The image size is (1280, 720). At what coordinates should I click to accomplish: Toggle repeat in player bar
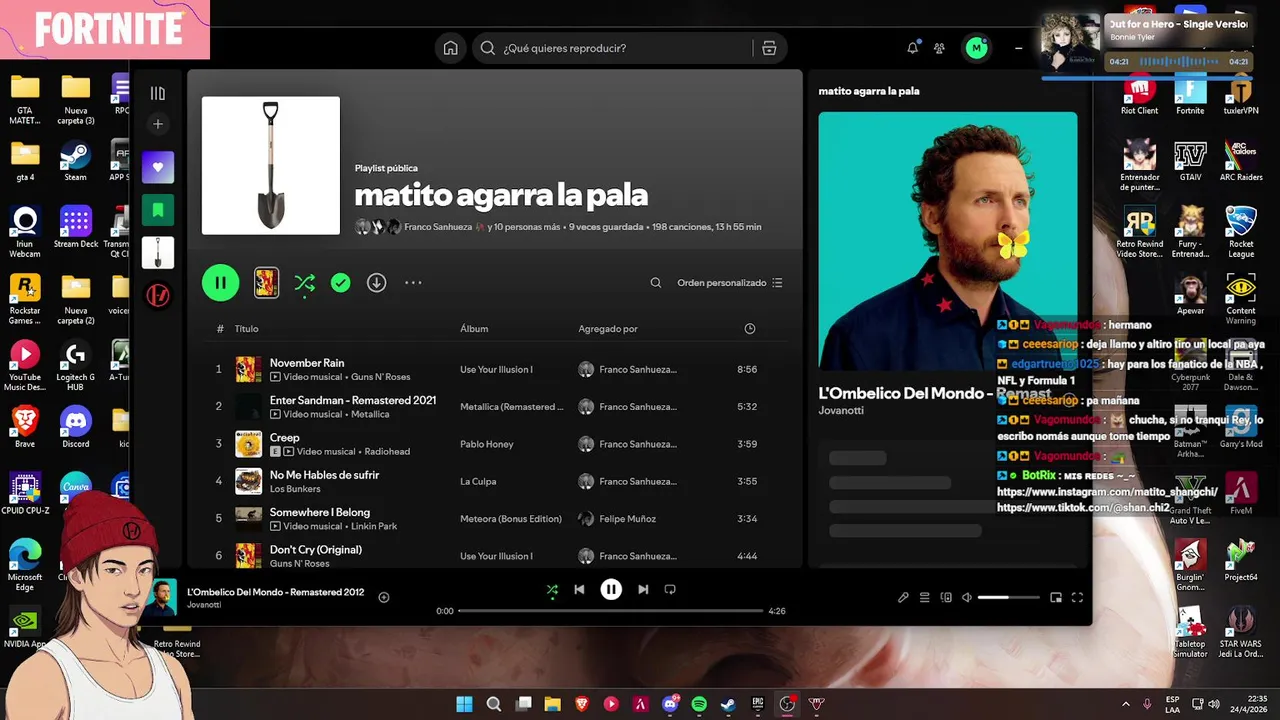(670, 590)
